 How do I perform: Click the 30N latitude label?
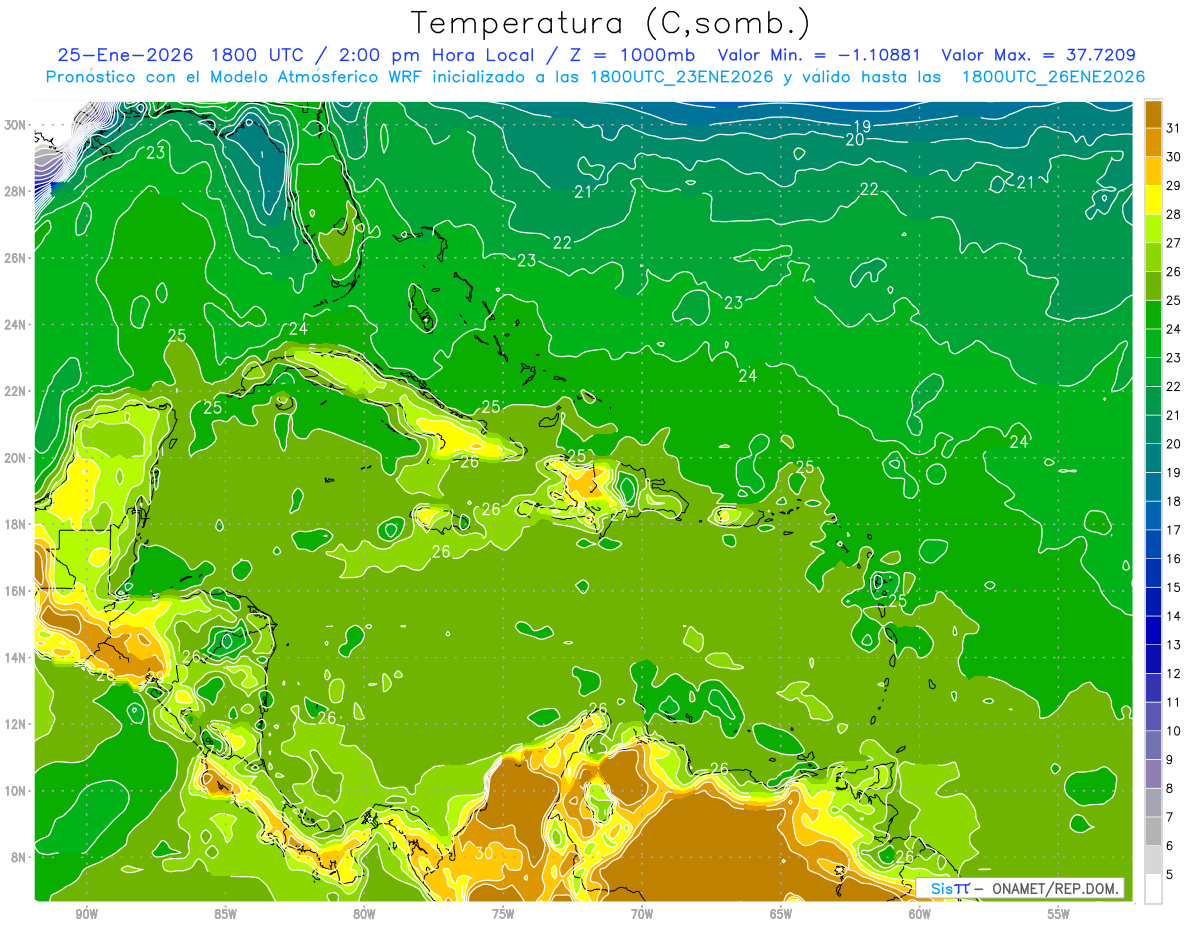[16, 125]
